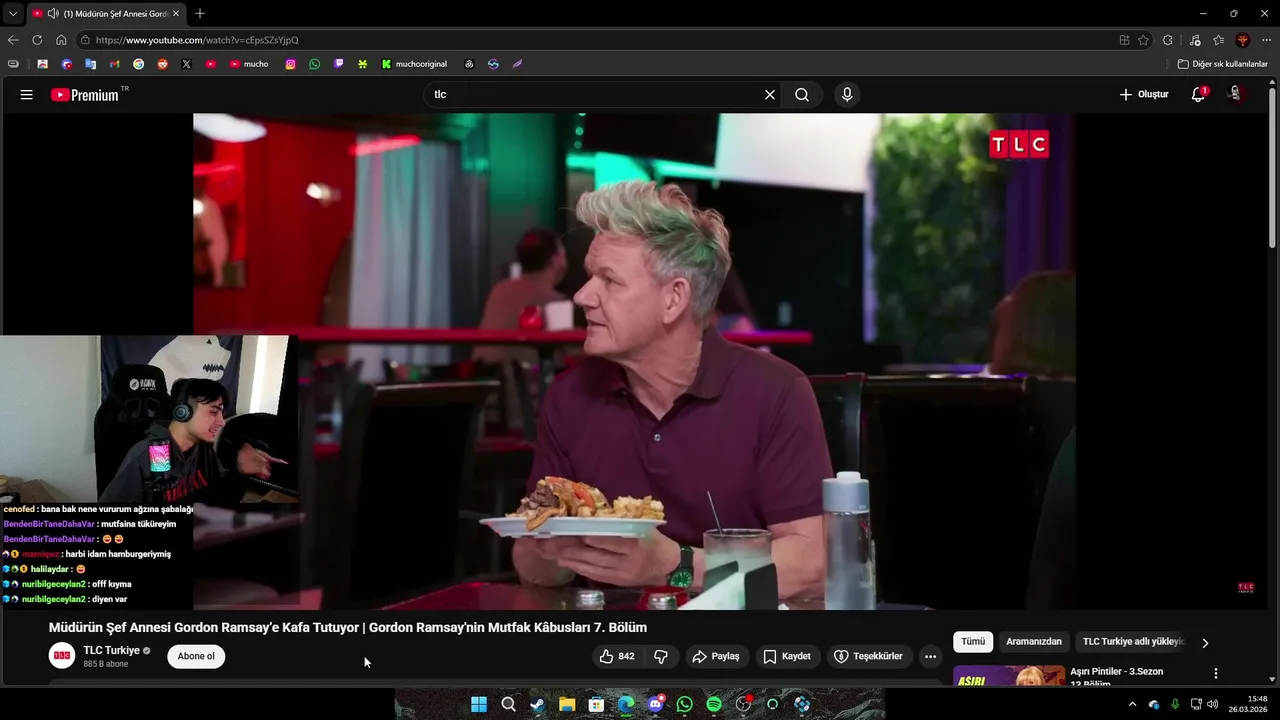
Task: Open Windows Start menu
Action: (x=479, y=705)
